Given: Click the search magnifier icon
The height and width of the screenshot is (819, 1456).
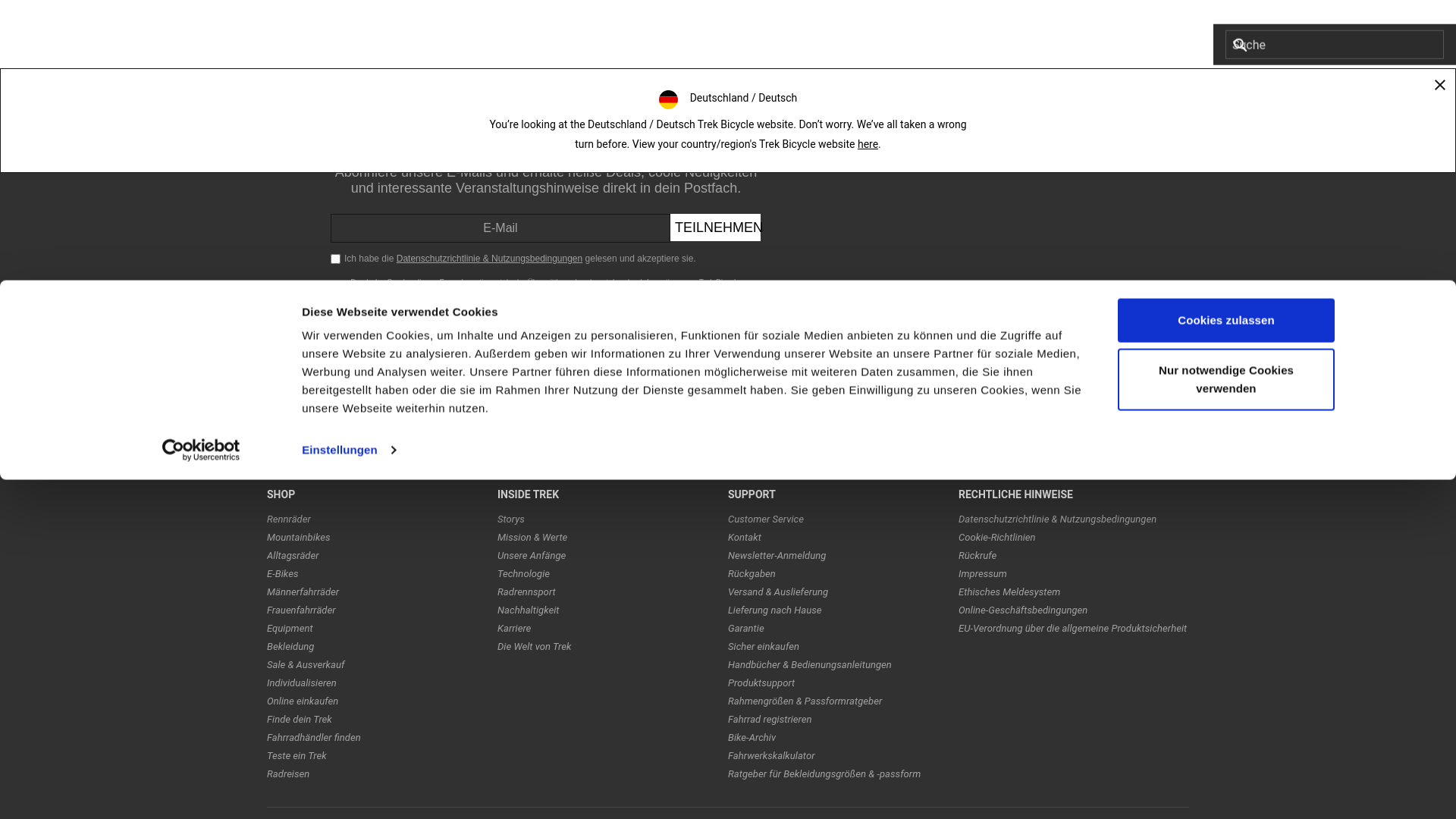Looking at the screenshot, I should (x=1239, y=45).
